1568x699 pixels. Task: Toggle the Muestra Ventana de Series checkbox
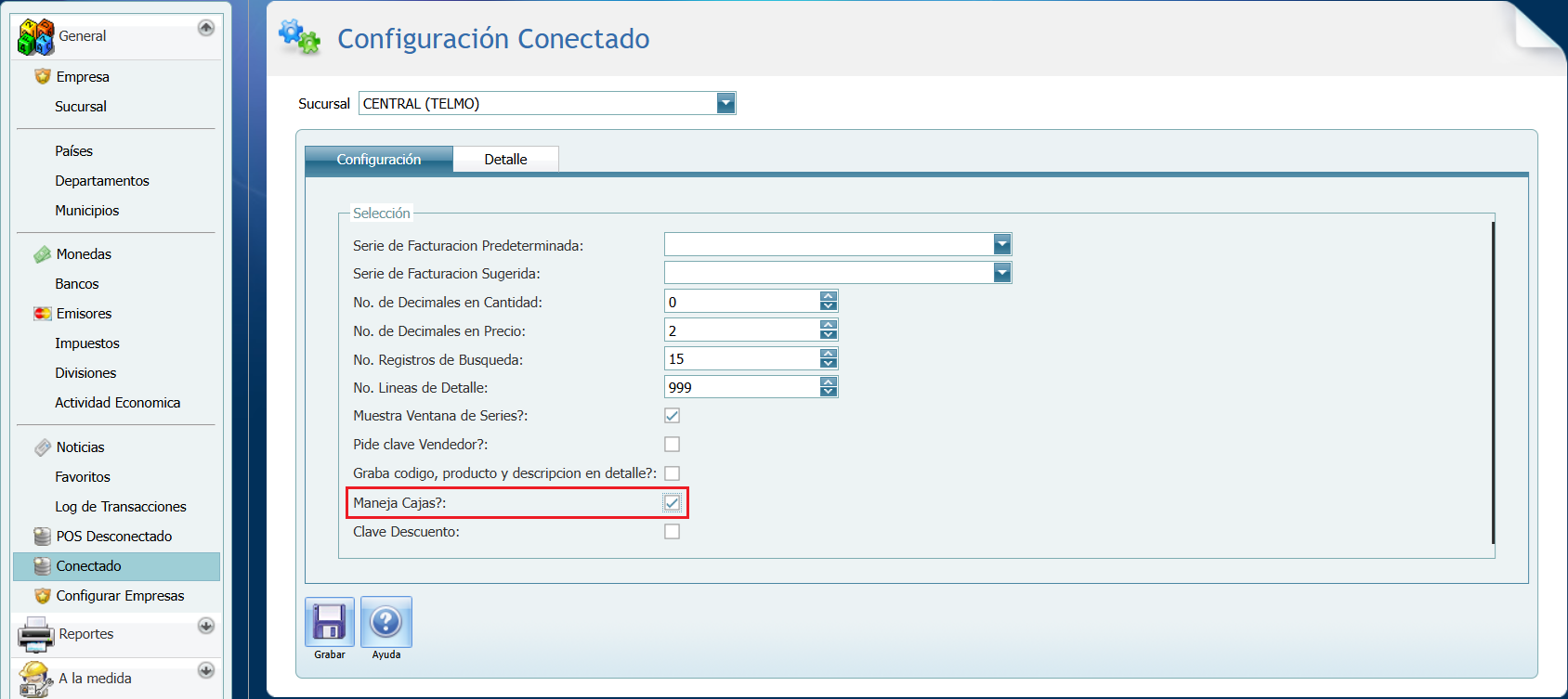(672, 416)
